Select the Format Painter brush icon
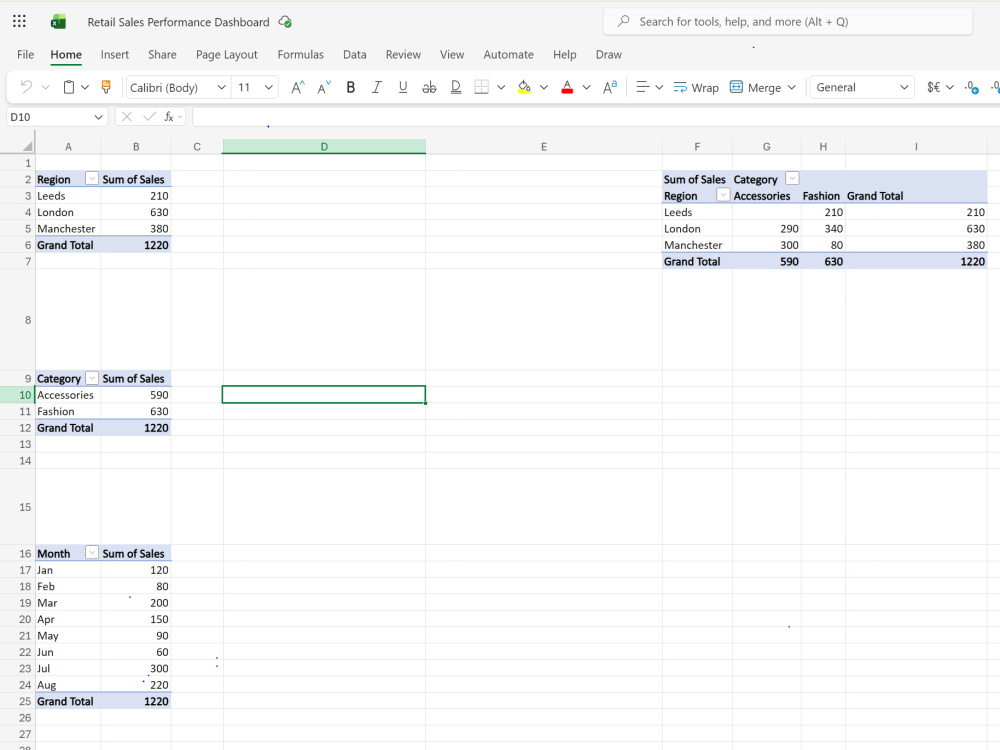 pyautogui.click(x=106, y=87)
